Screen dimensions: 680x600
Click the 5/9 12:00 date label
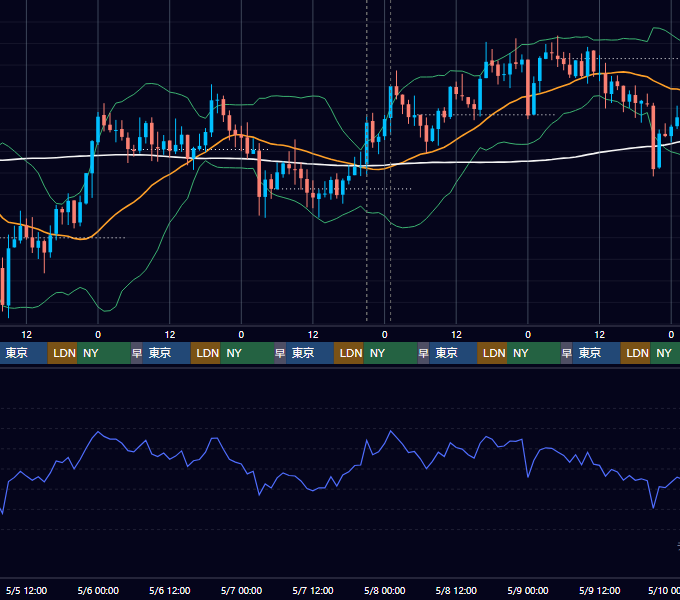(599, 590)
